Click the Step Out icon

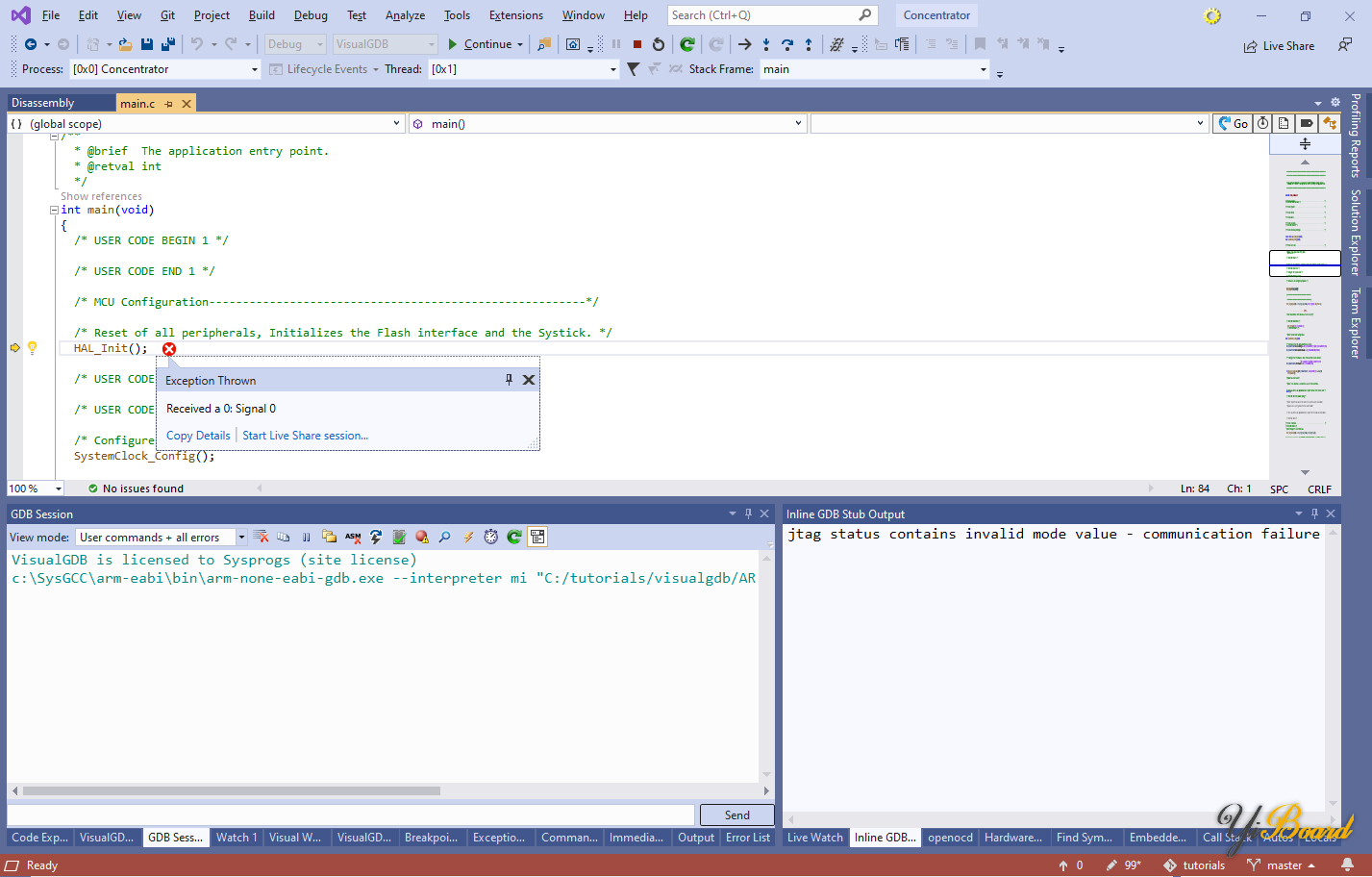click(x=809, y=44)
